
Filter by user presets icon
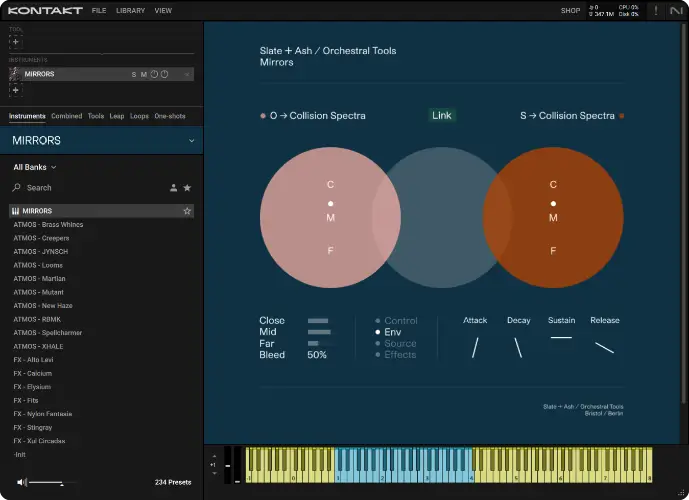(174, 188)
